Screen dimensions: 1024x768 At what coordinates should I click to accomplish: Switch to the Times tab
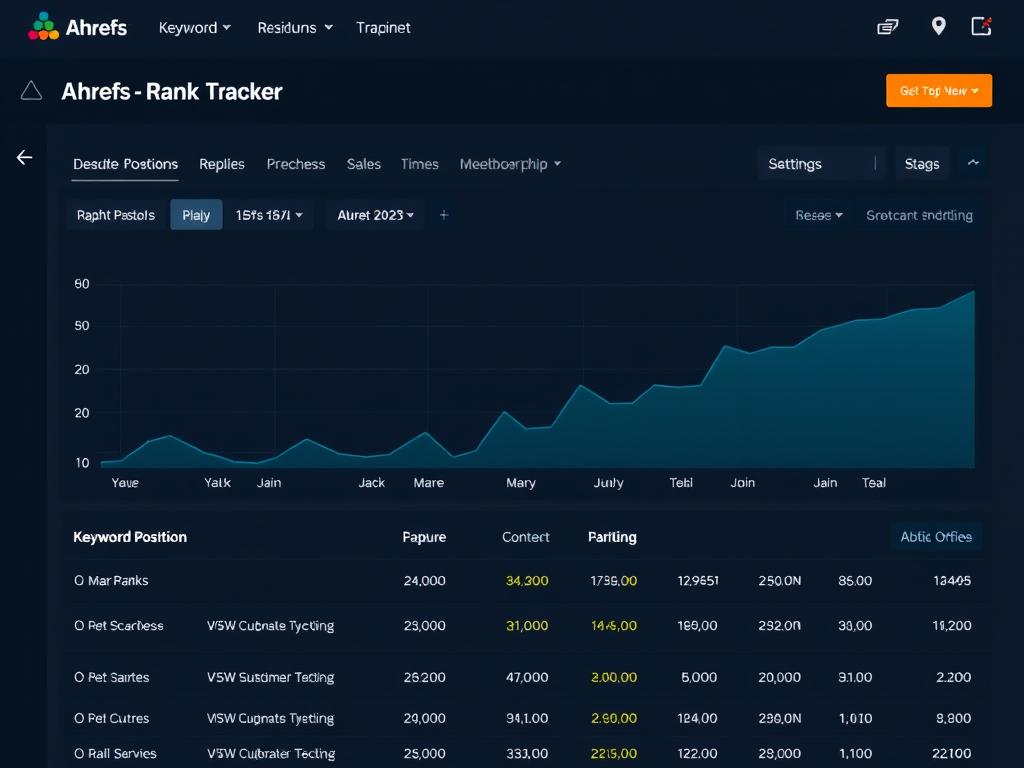[x=419, y=164]
